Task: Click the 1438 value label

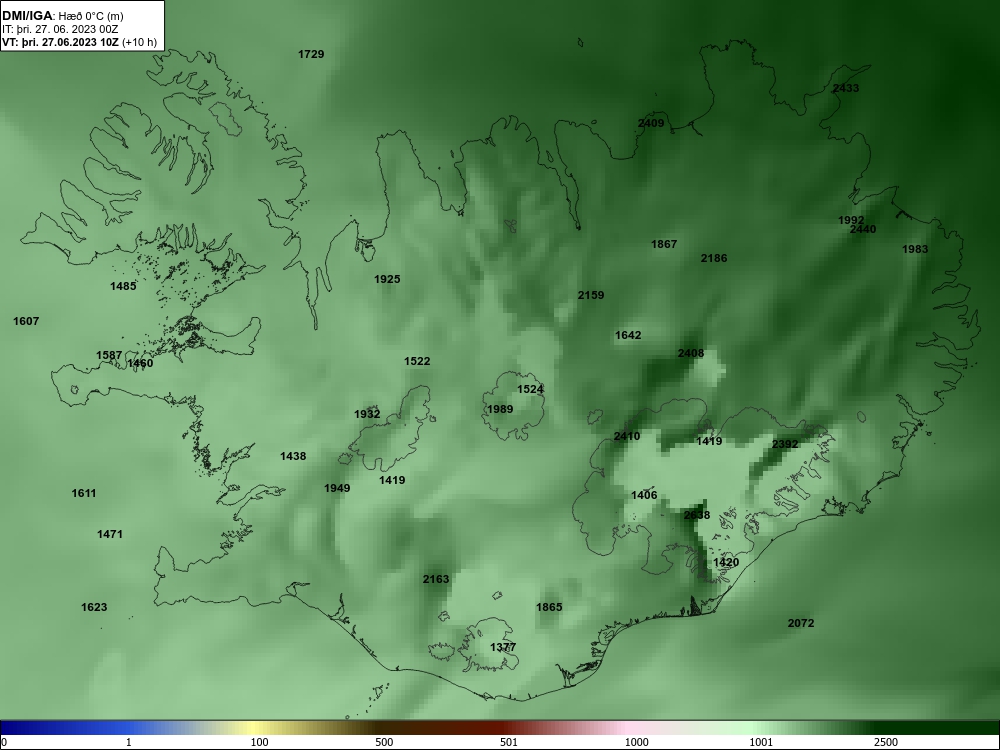Action: pyautogui.click(x=293, y=456)
